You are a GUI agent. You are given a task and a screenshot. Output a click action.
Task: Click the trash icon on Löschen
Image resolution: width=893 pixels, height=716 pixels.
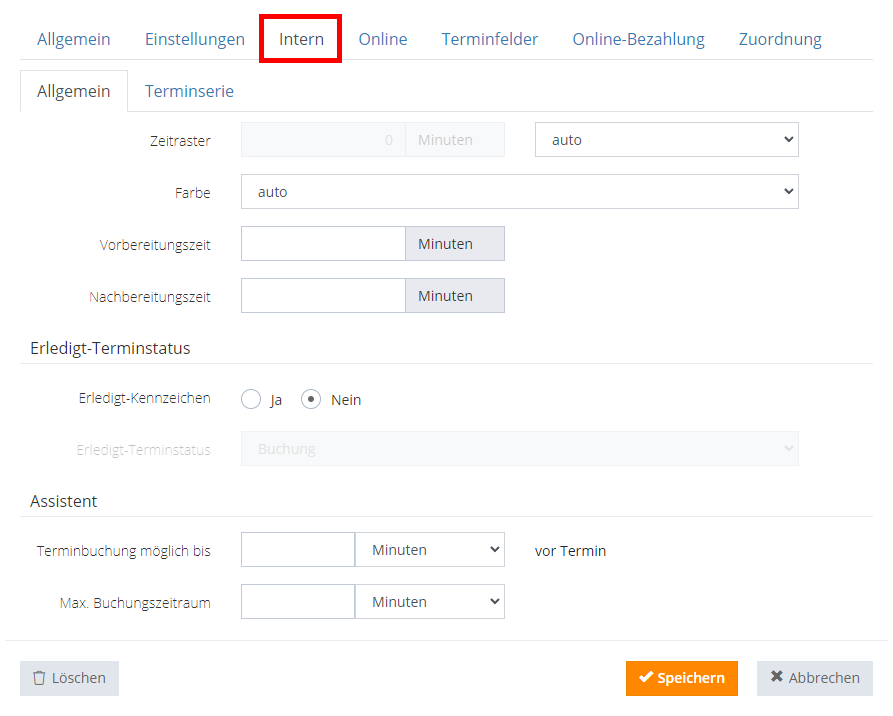coord(39,678)
